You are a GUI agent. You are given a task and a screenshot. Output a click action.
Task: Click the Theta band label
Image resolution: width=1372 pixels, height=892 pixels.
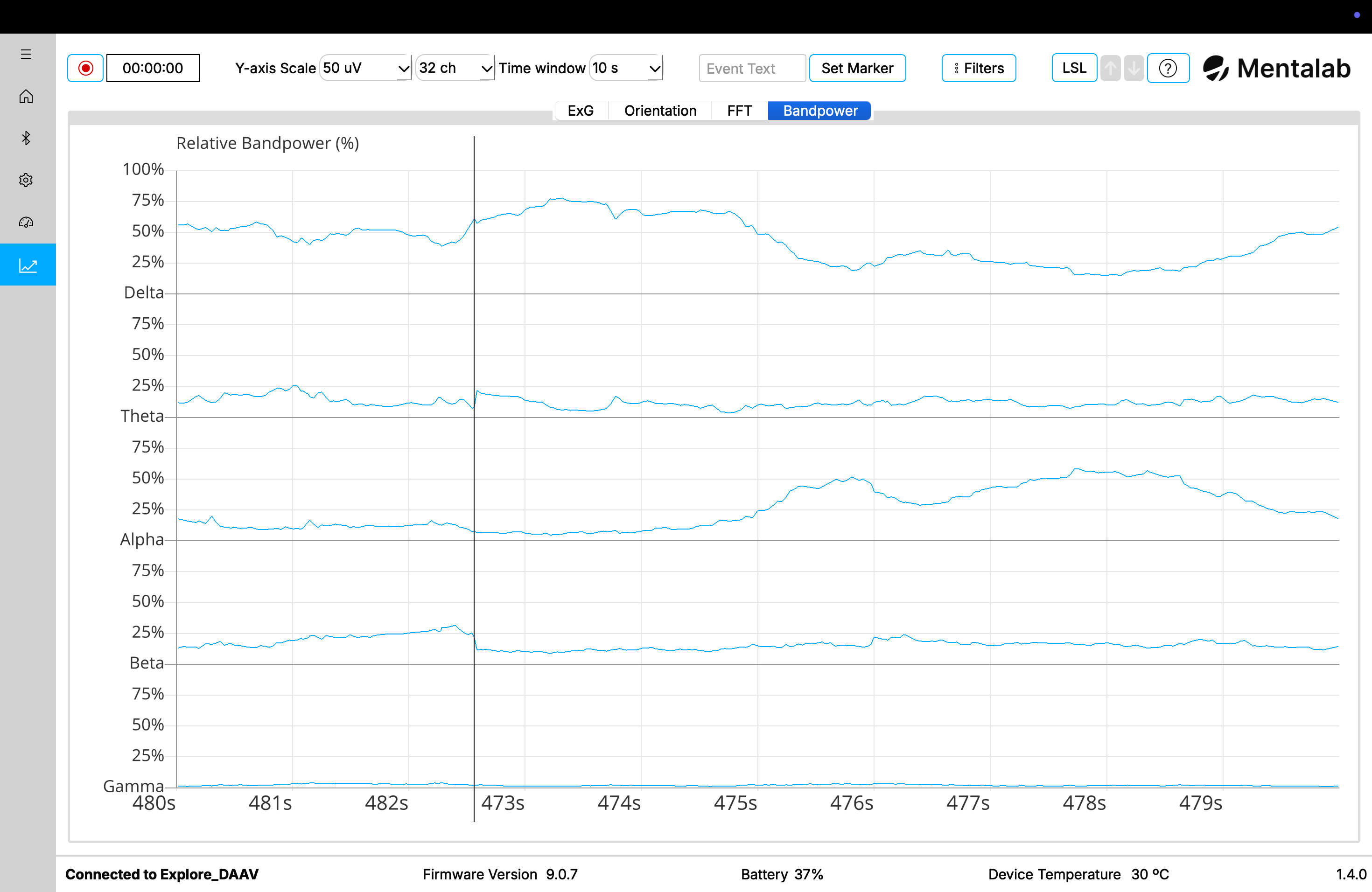(x=142, y=416)
